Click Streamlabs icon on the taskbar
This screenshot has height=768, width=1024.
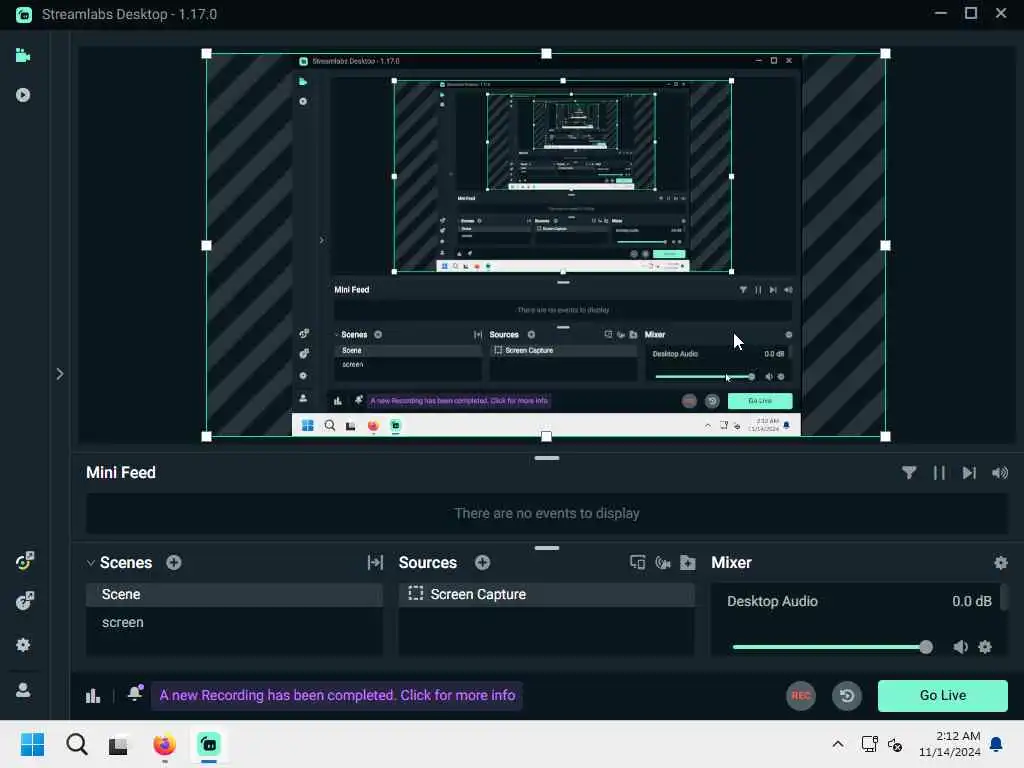[209, 744]
